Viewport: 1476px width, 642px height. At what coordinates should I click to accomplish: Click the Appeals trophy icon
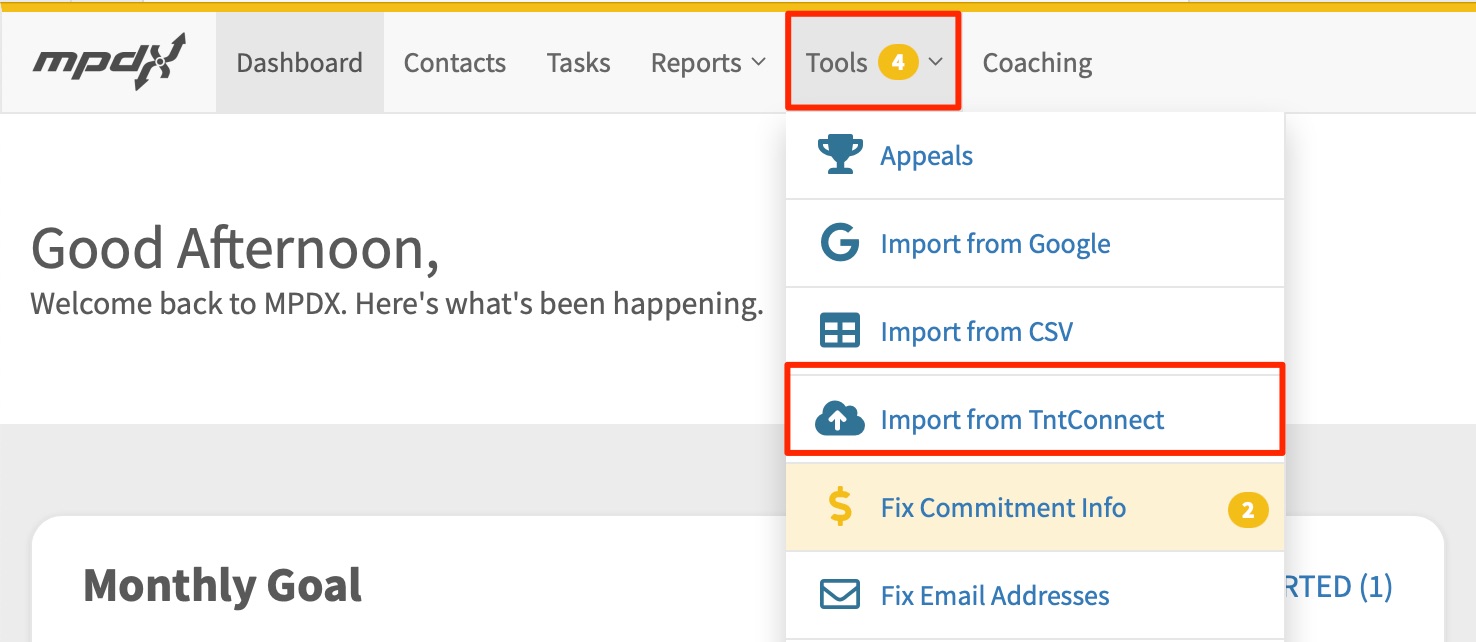(840, 155)
